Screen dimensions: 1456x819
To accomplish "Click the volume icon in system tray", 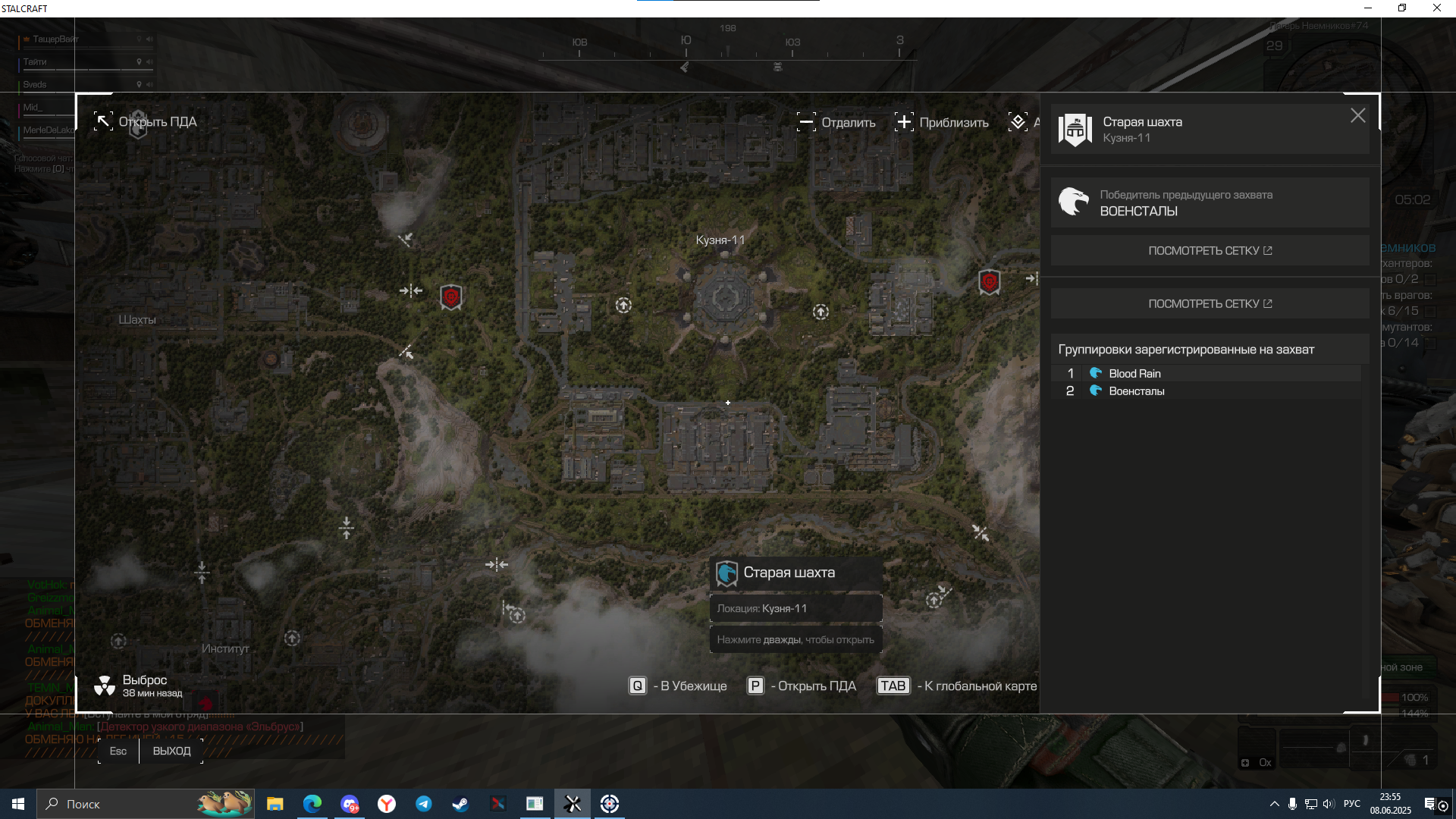I will pos(1329,804).
